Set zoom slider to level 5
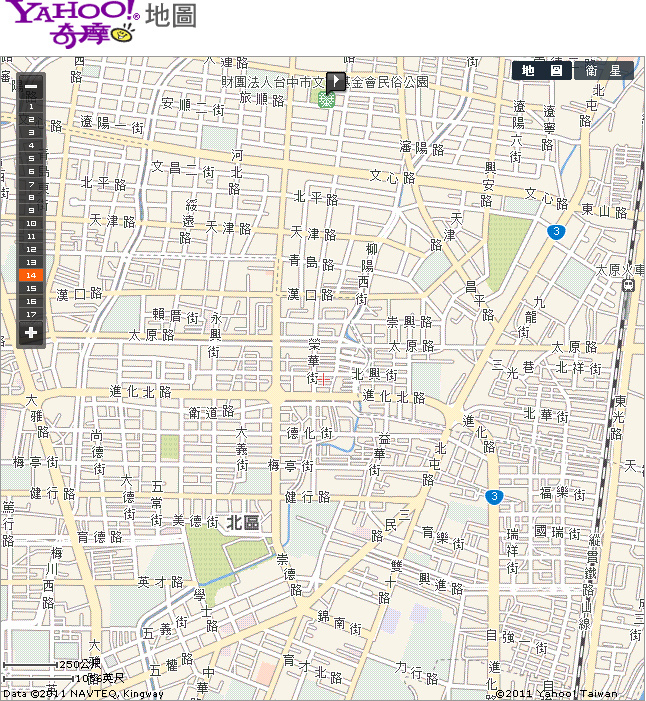 tap(31, 158)
